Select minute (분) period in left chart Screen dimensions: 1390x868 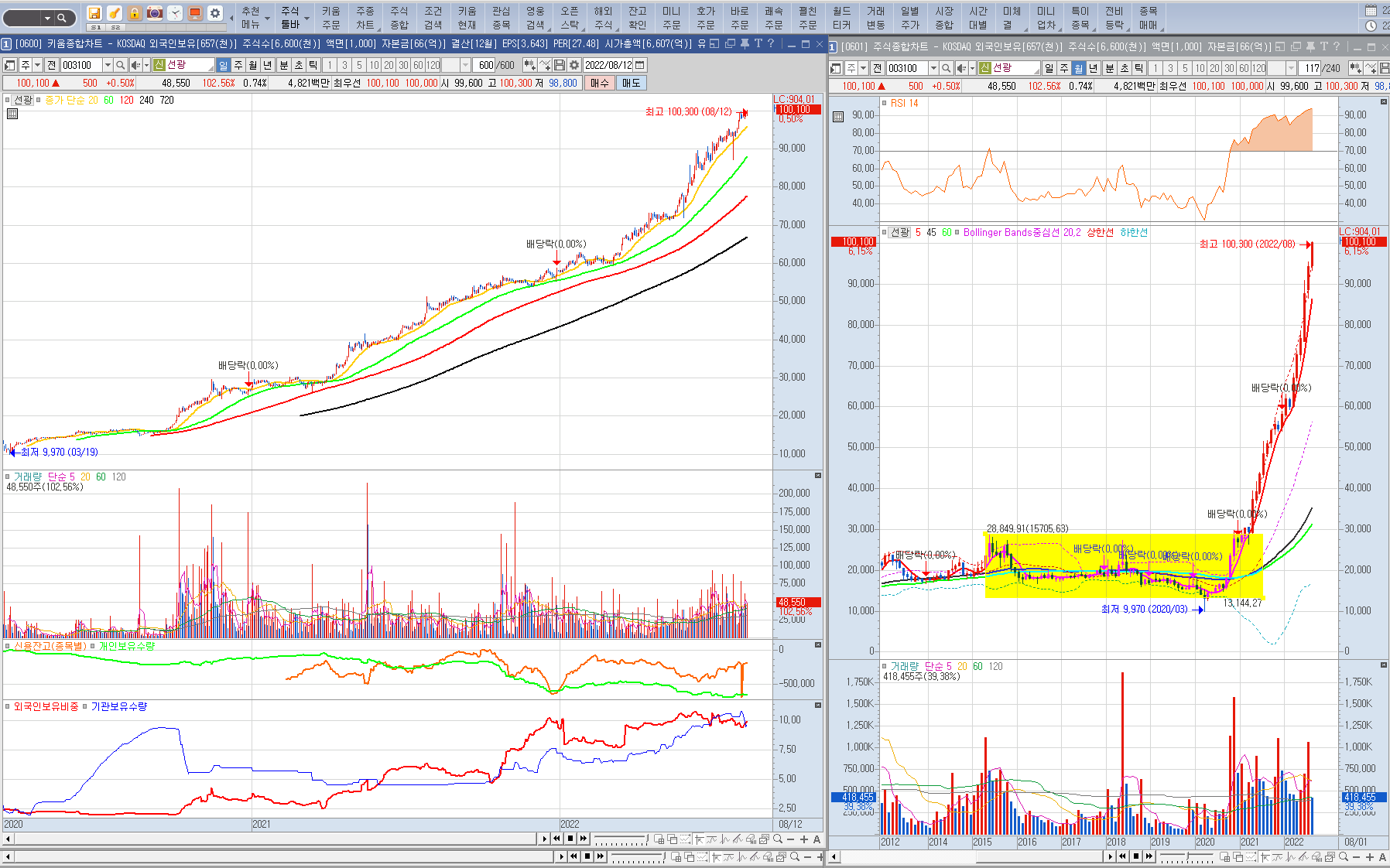[283, 66]
